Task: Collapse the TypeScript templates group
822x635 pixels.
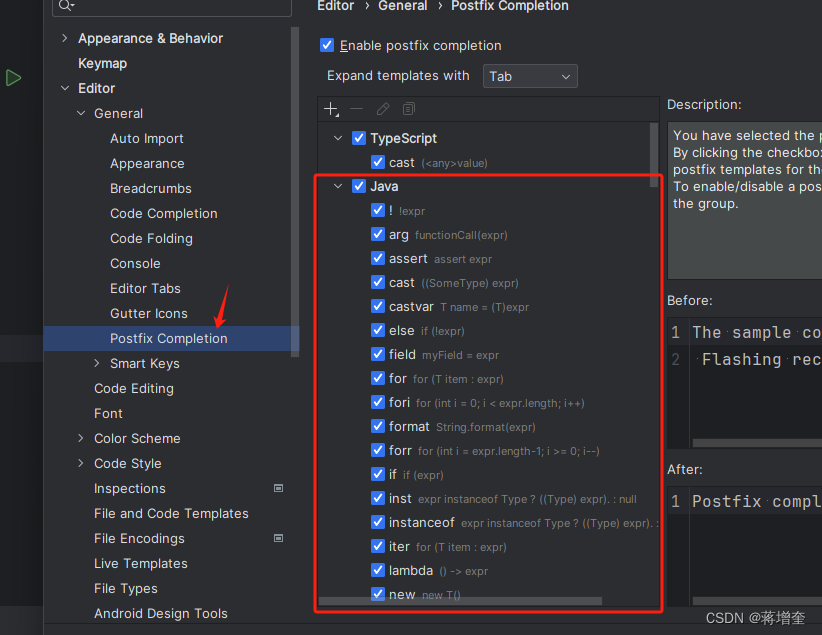Action: 338,138
